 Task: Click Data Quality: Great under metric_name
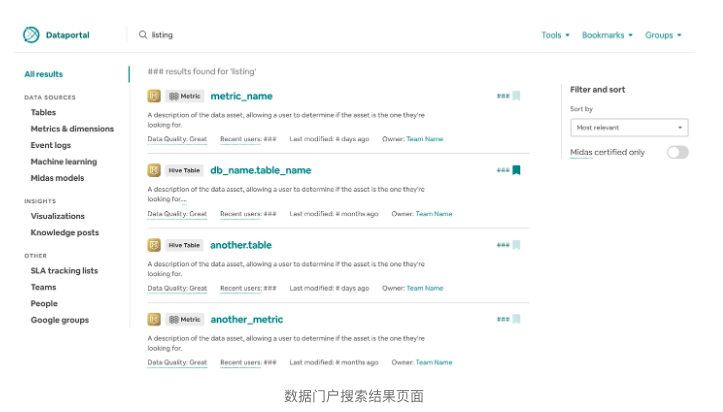[177, 139]
